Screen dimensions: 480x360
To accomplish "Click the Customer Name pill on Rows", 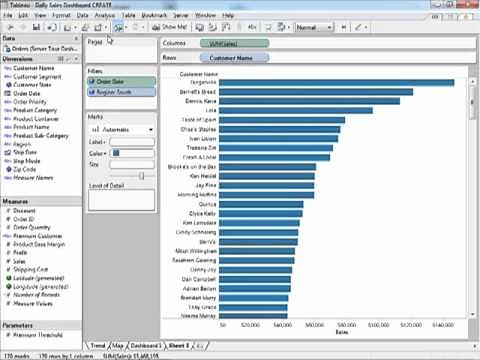I will 234,58.
